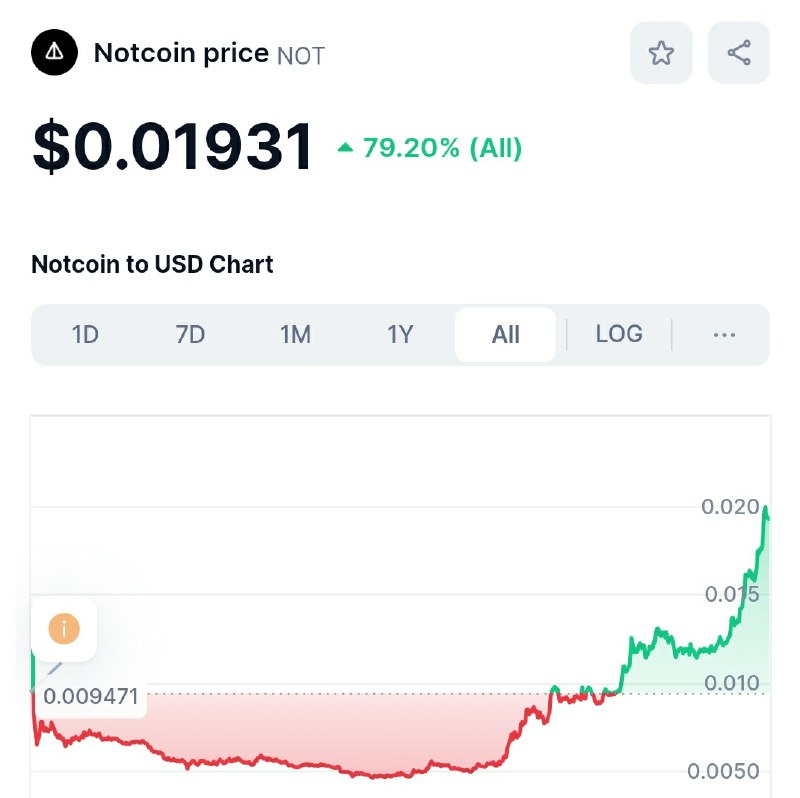The image size is (800, 798).
Task: Click the green price line peak
Action: pos(765,508)
